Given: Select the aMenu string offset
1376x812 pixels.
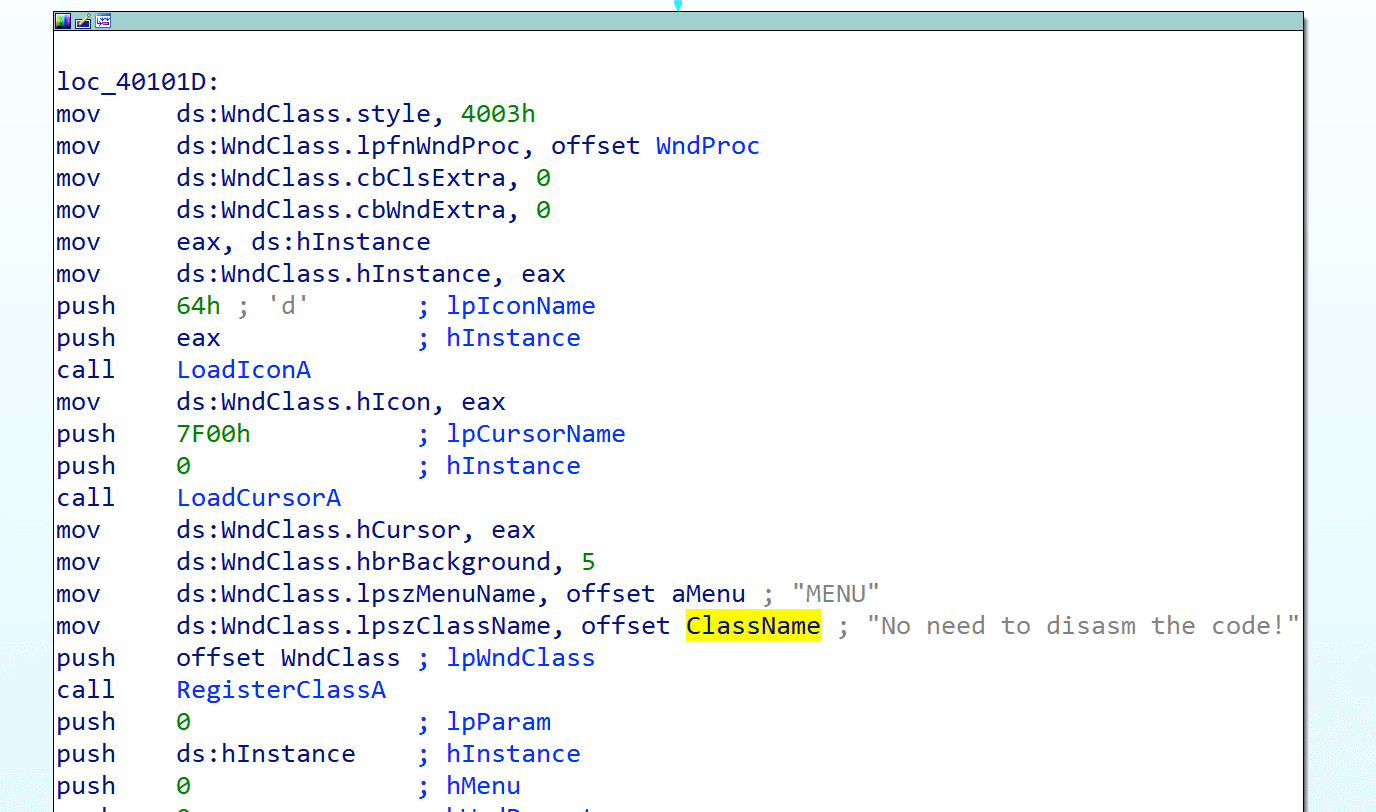Looking at the screenshot, I should (708, 594).
